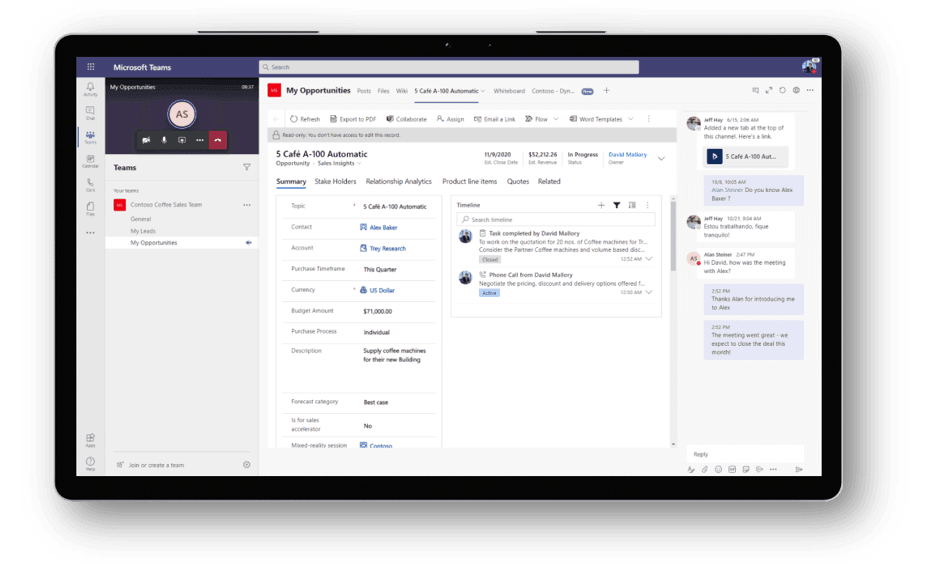The height and width of the screenshot is (564, 929).
Task: Hang up the call with red button
Action: pos(217,140)
